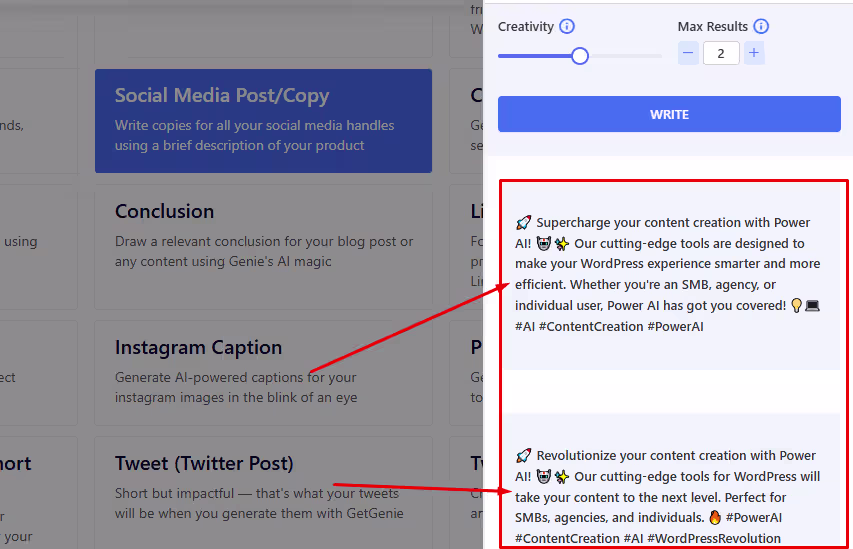Increase Max Results with plus button
Screen dimensions: 853x549
pos(754,53)
